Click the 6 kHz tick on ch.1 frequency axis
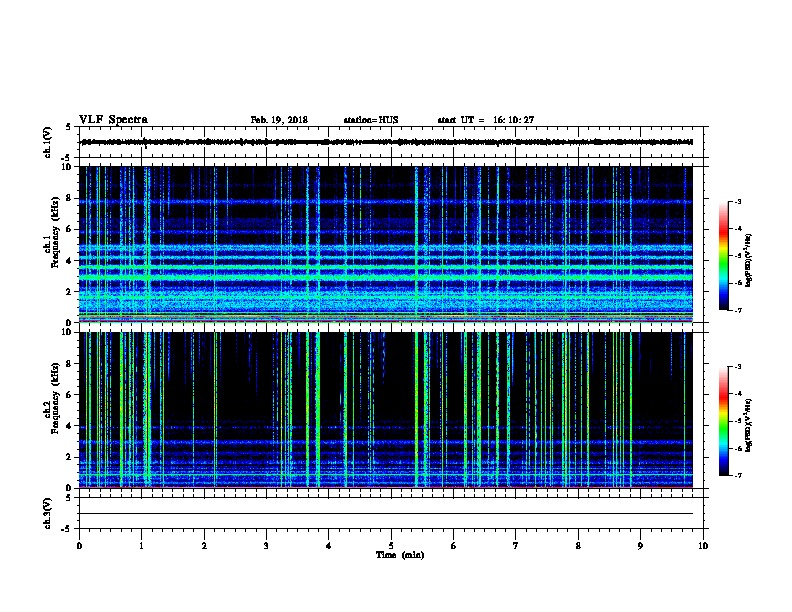 click(x=69, y=229)
